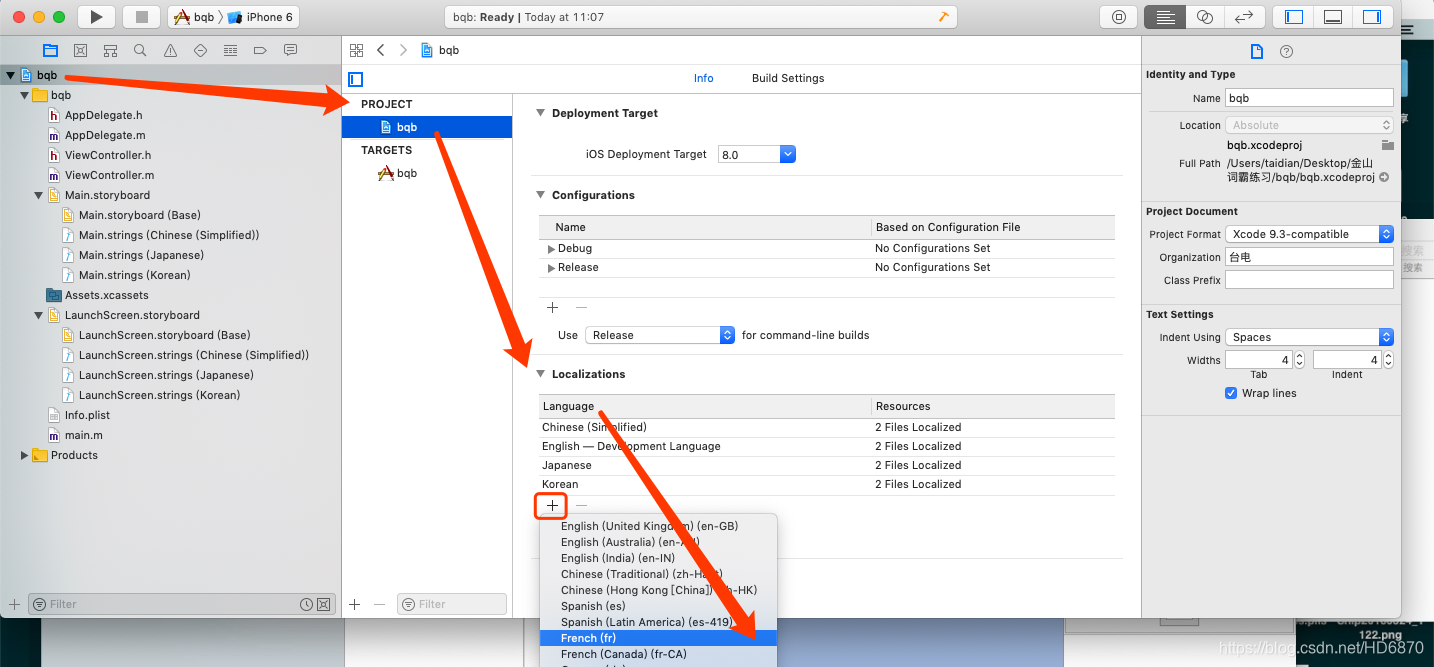Add a new localization with plus button

coord(552,506)
